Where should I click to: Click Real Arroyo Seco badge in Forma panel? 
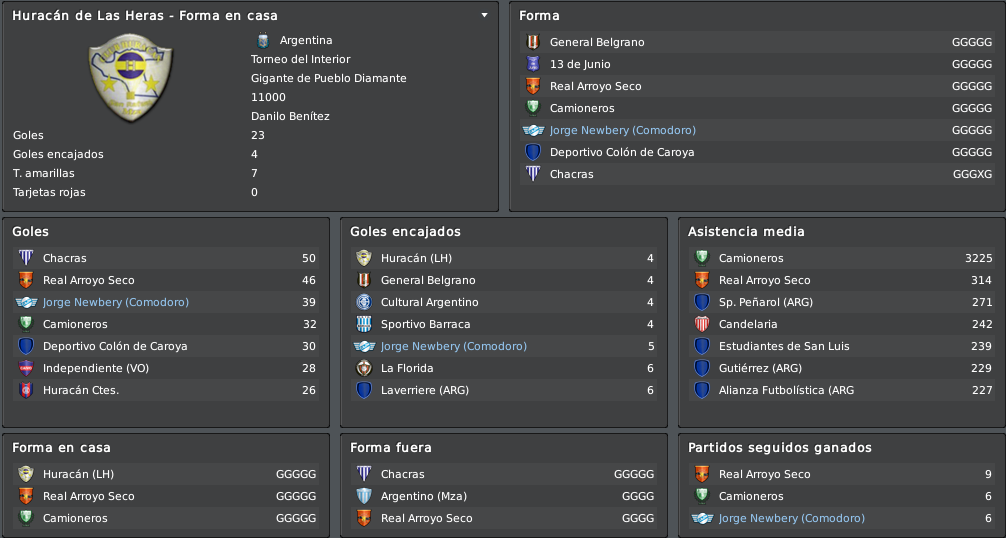(533, 86)
